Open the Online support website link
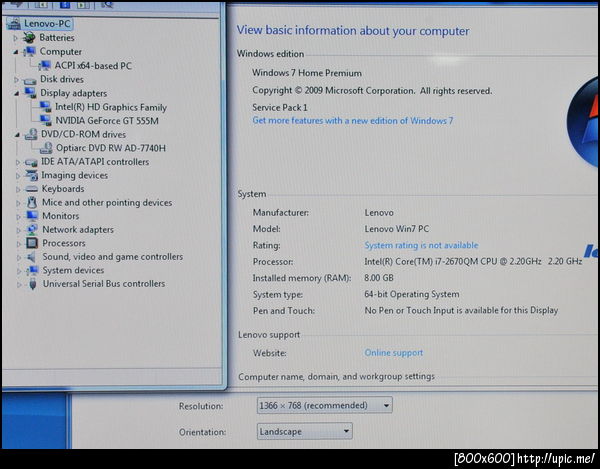The width and height of the screenshot is (600, 469). coord(394,353)
